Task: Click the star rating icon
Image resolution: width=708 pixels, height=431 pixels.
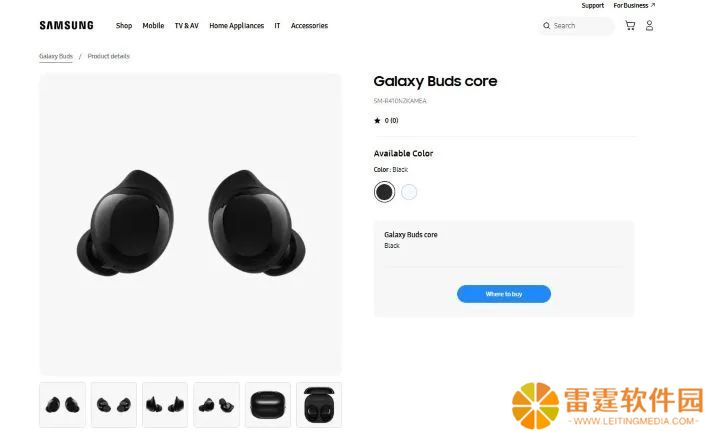Action: tap(377, 120)
